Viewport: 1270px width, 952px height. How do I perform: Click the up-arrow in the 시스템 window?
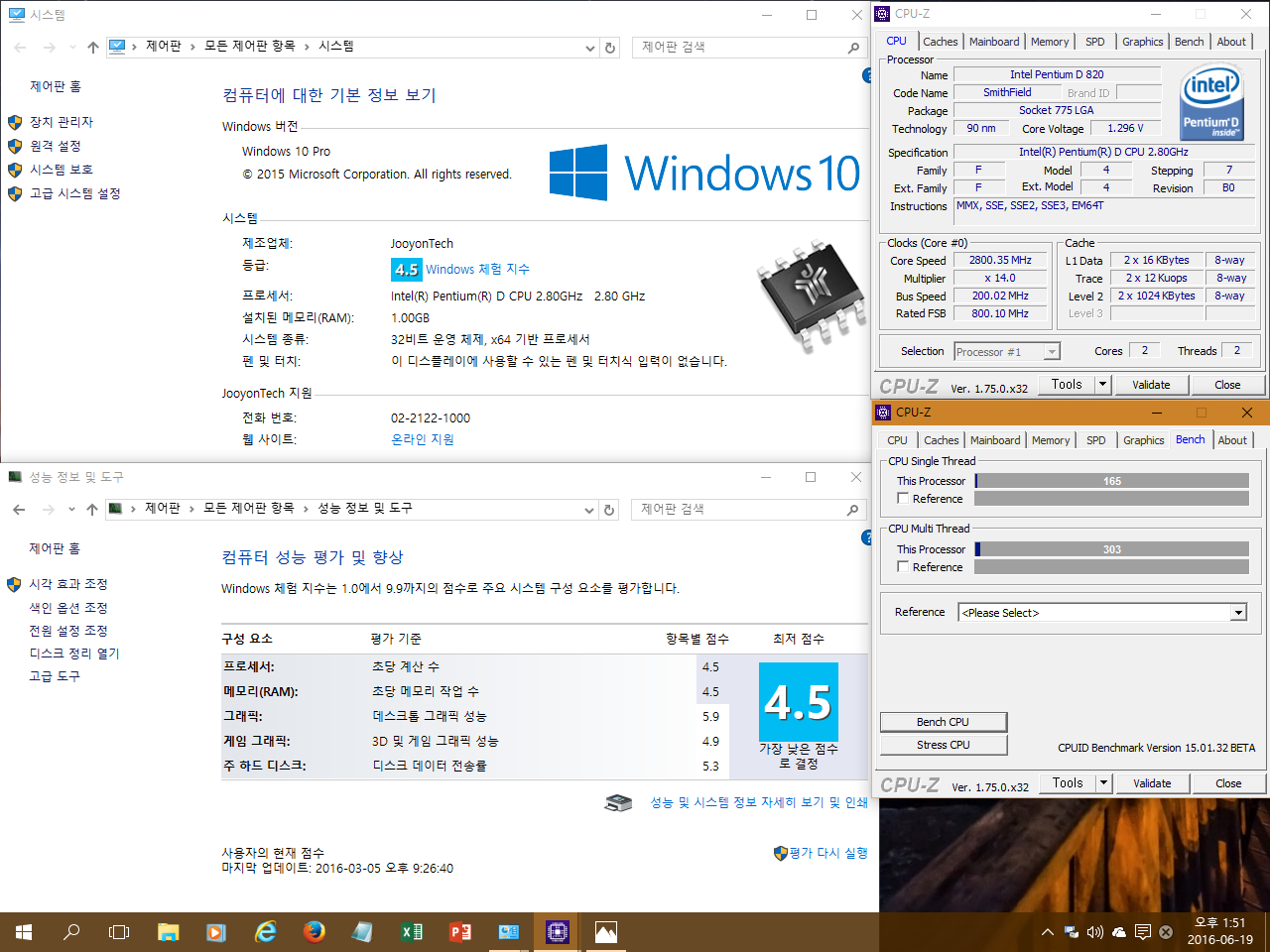click(92, 47)
